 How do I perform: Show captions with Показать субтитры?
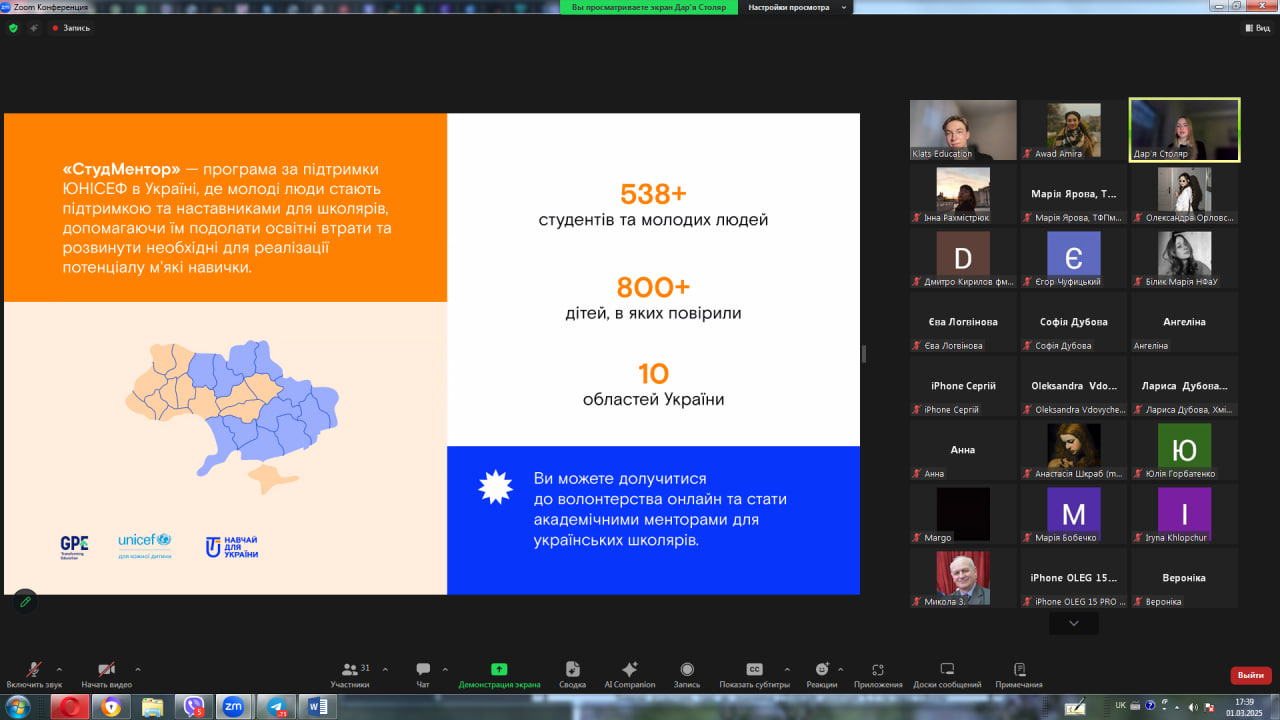pyautogui.click(x=755, y=675)
